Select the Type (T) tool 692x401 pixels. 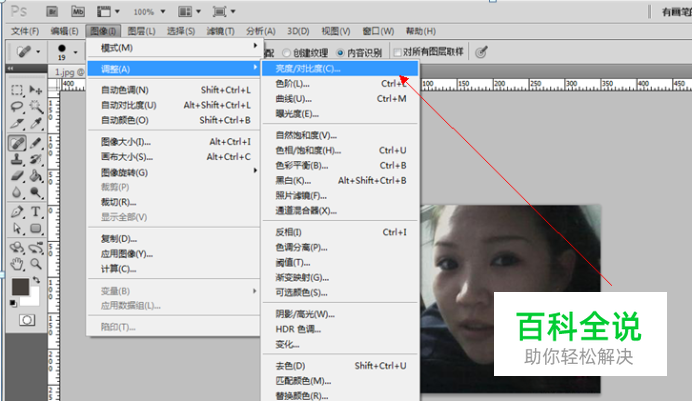(x=36, y=212)
